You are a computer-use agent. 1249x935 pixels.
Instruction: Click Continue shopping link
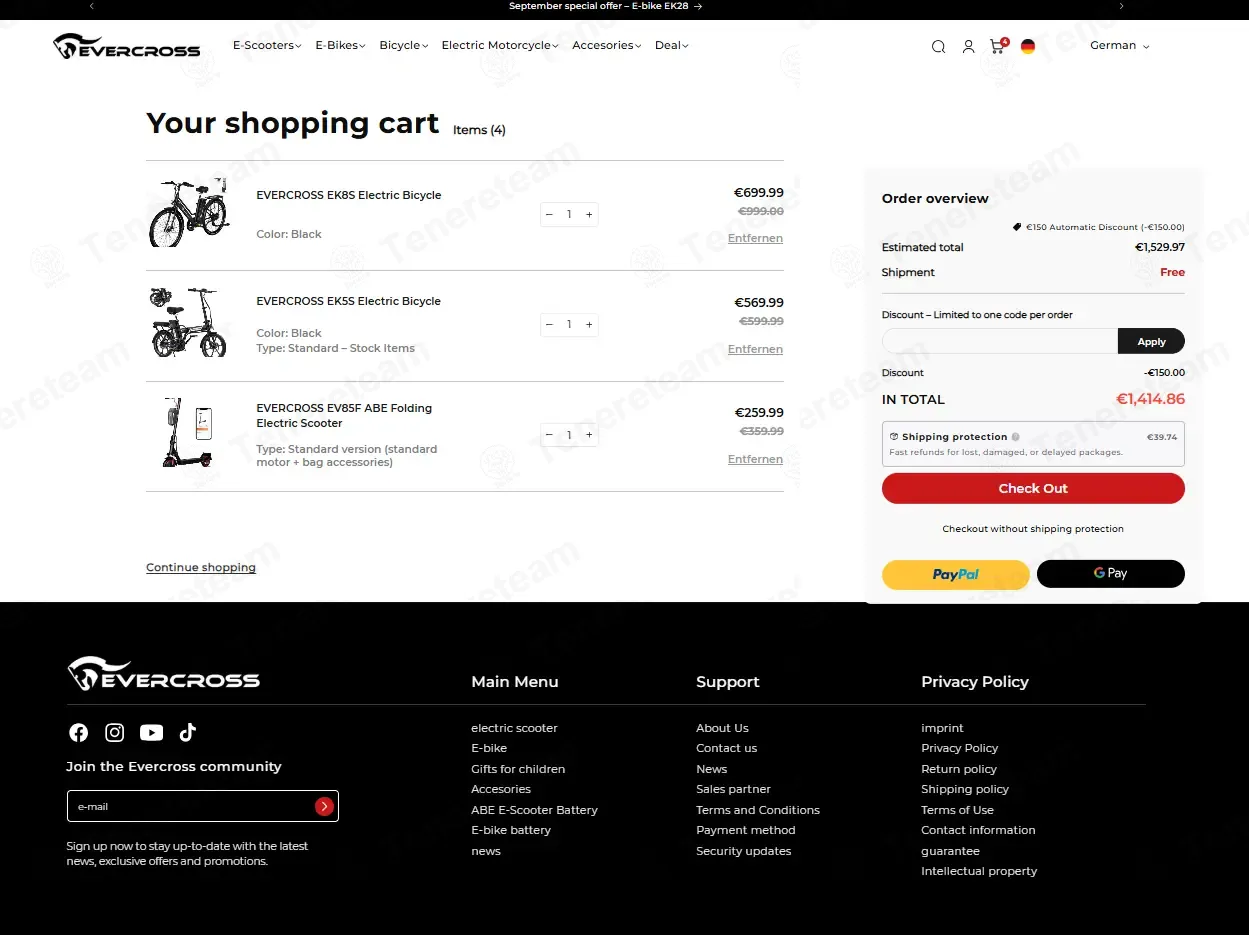[x=201, y=568]
